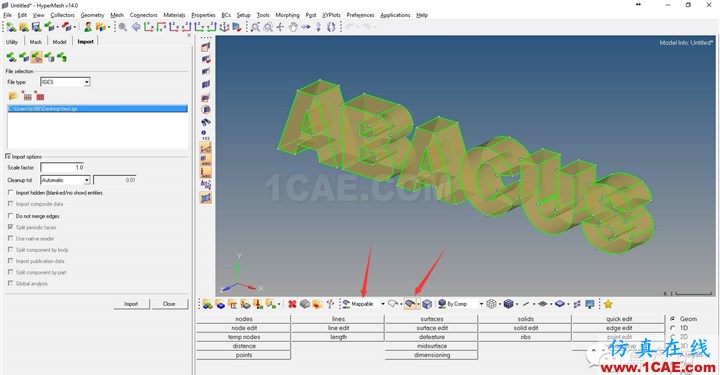Open the folder browse file icon
The width and height of the screenshot is (720, 375).
13,96
